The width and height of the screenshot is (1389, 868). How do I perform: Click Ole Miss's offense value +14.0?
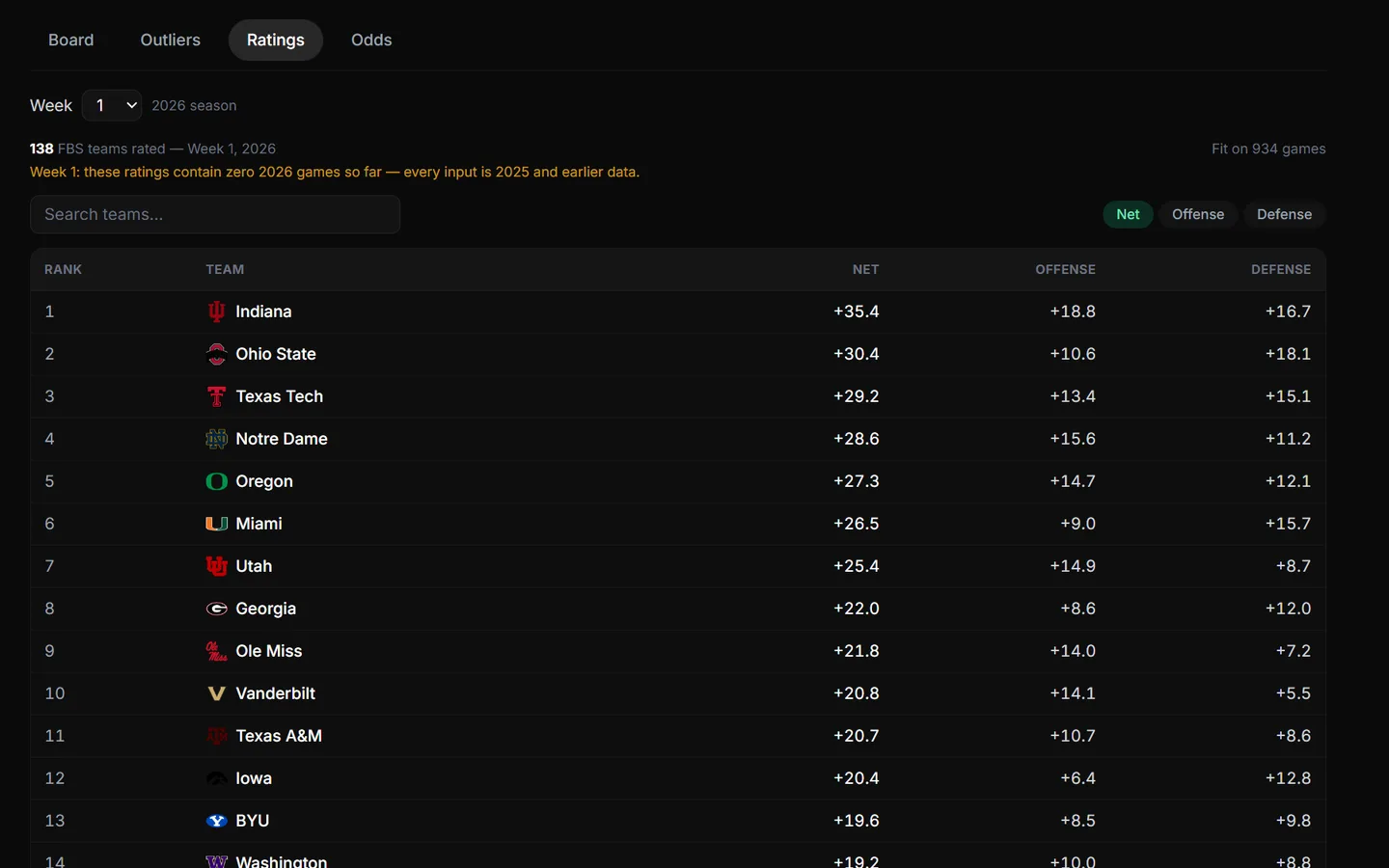(x=1073, y=651)
